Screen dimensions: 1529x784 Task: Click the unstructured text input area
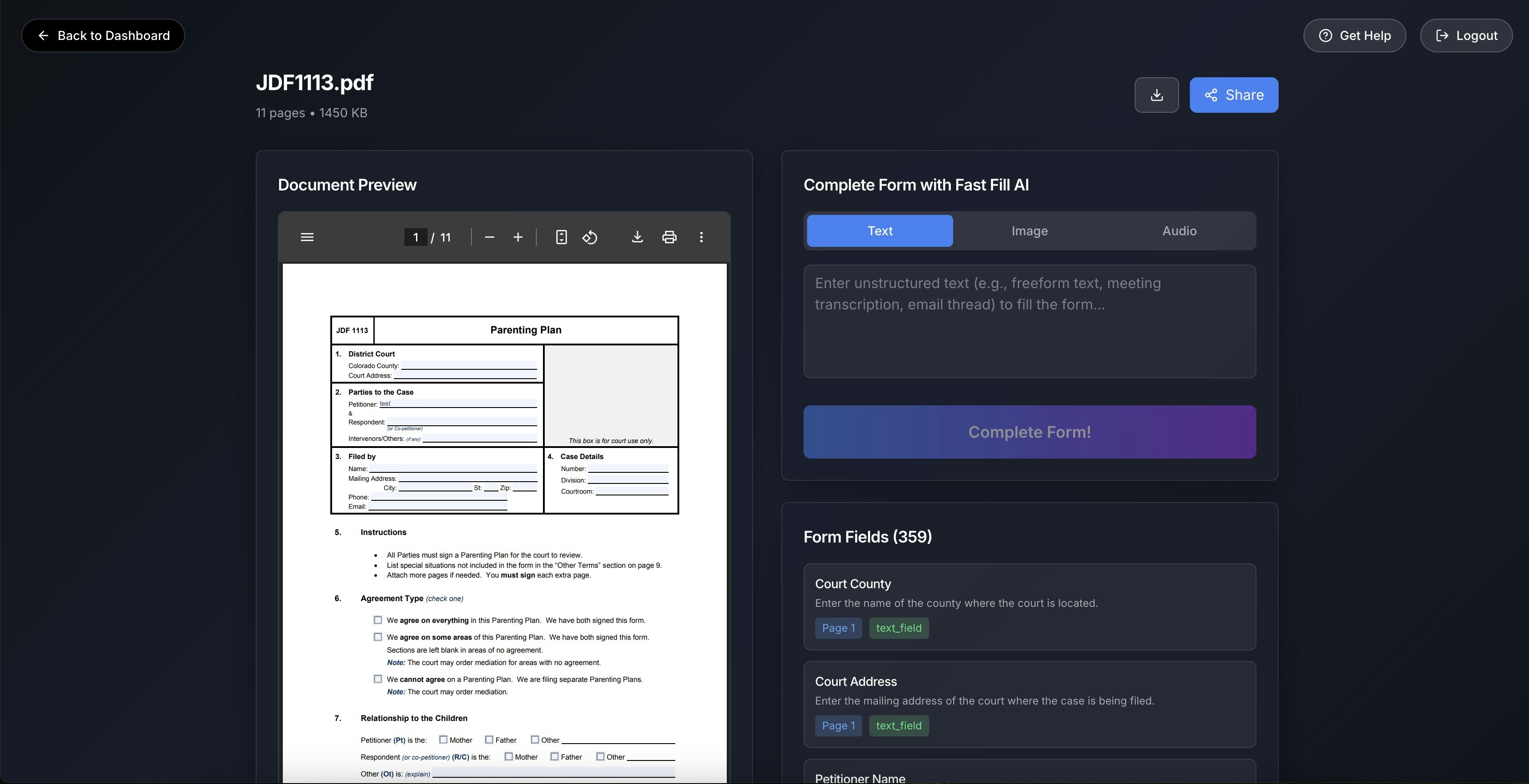coord(1029,321)
